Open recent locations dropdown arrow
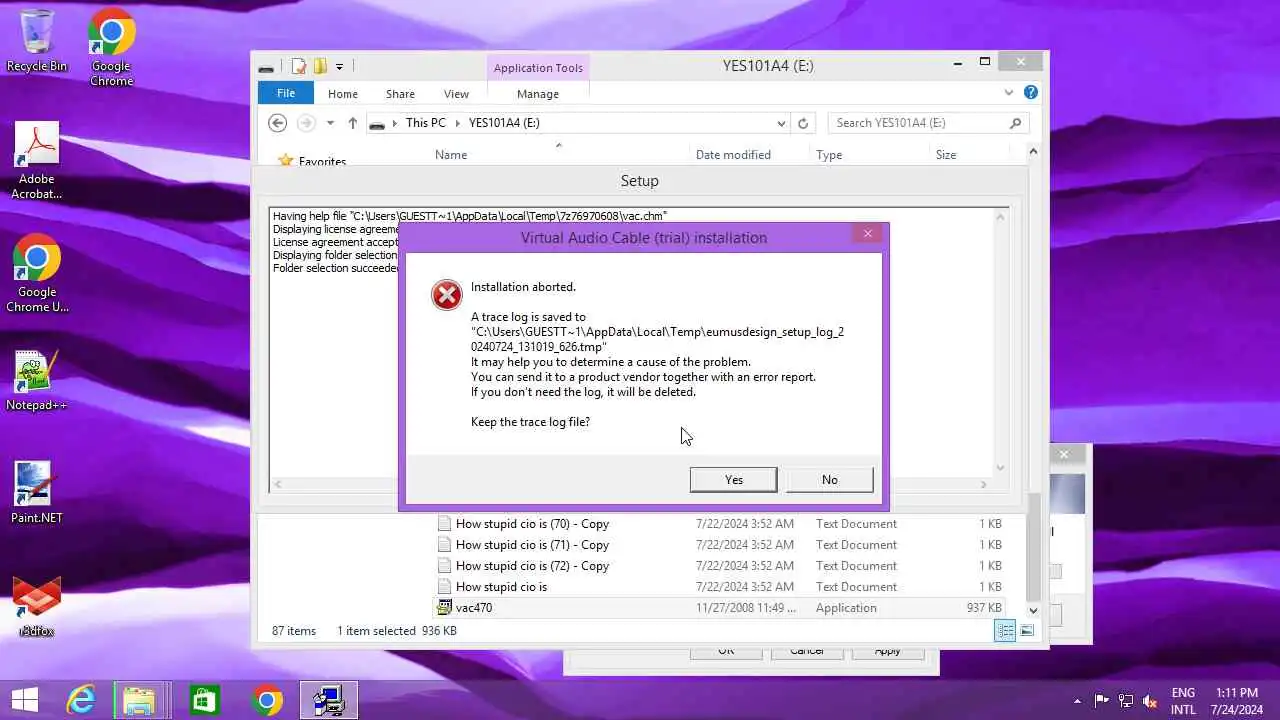1280x720 pixels. pos(330,123)
